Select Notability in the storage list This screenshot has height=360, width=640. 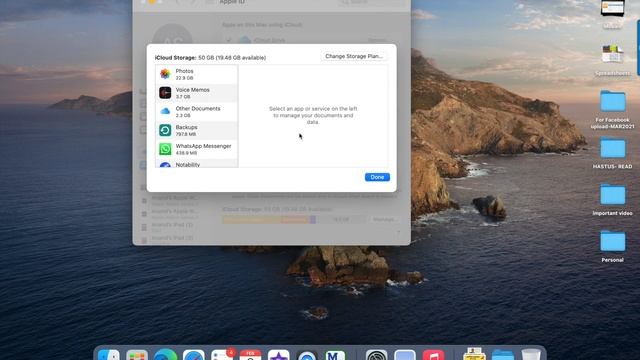(196, 163)
